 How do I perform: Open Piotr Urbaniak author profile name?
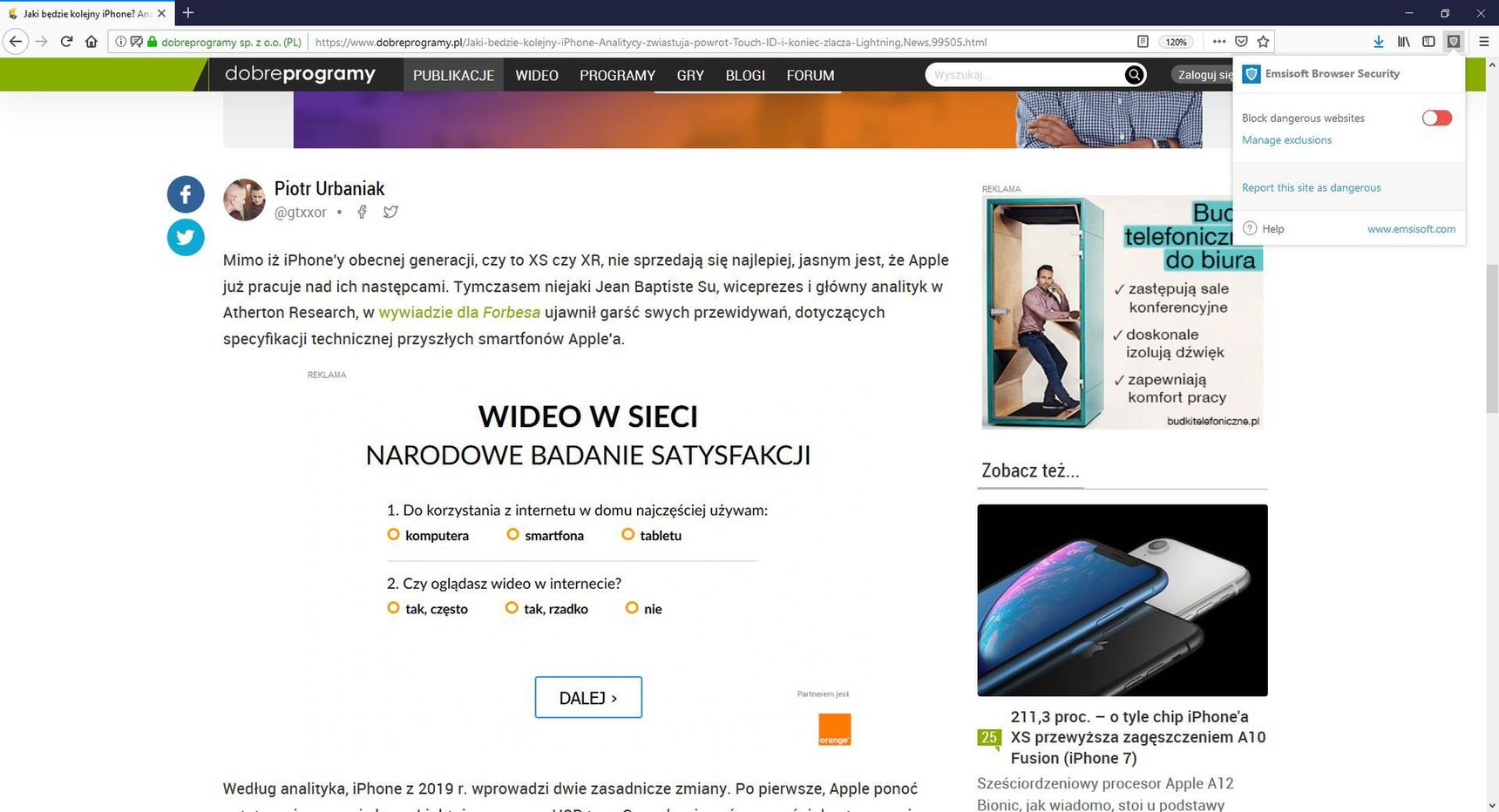click(329, 188)
